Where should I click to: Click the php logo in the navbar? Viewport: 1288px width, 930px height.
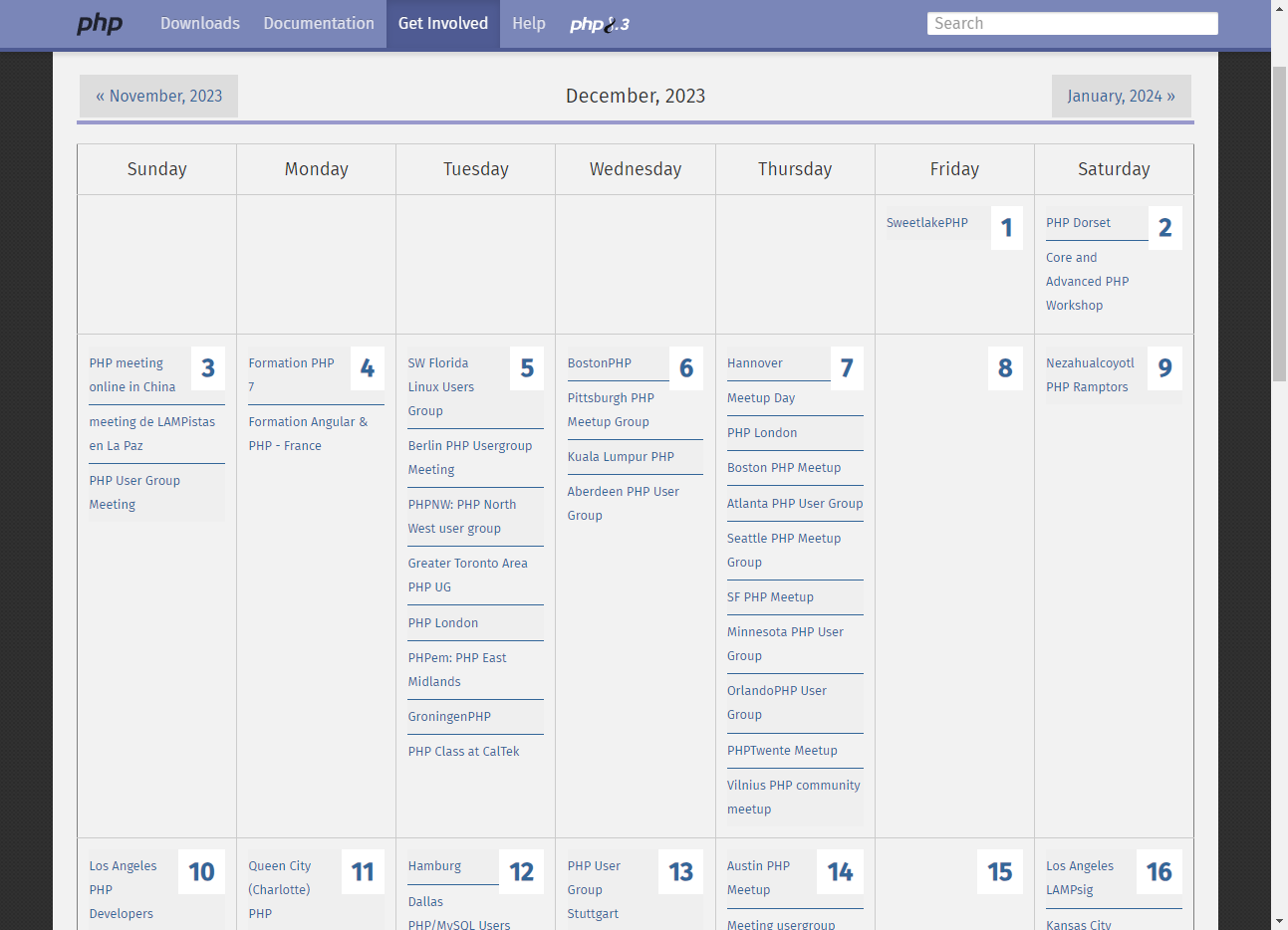(x=100, y=24)
